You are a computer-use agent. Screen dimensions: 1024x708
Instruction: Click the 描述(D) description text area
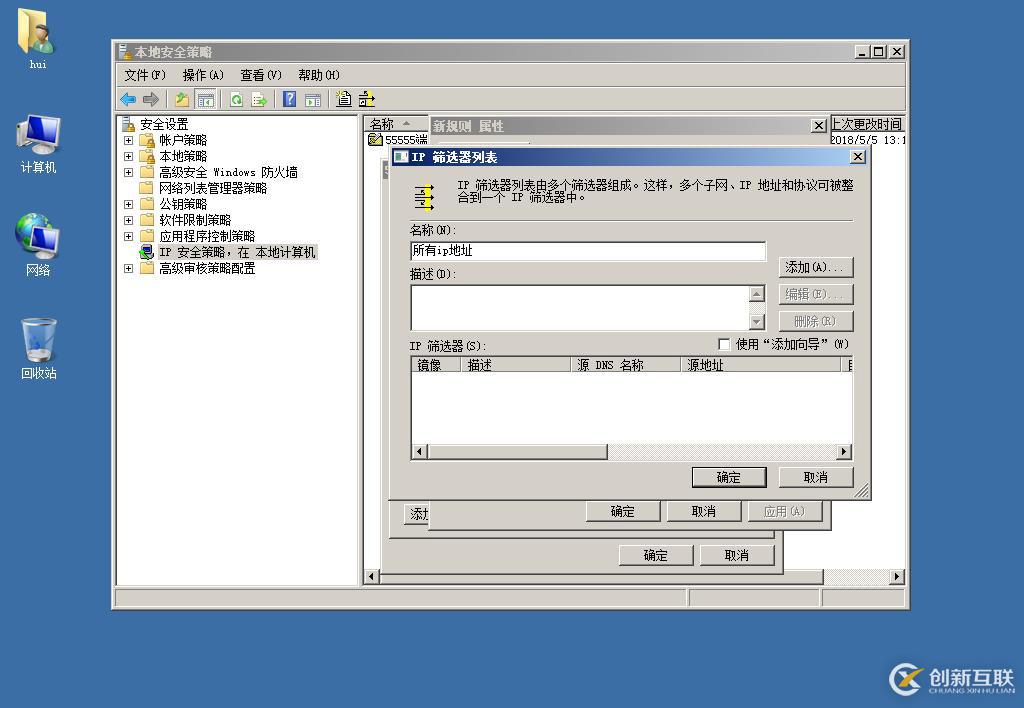click(x=580, y=308)
